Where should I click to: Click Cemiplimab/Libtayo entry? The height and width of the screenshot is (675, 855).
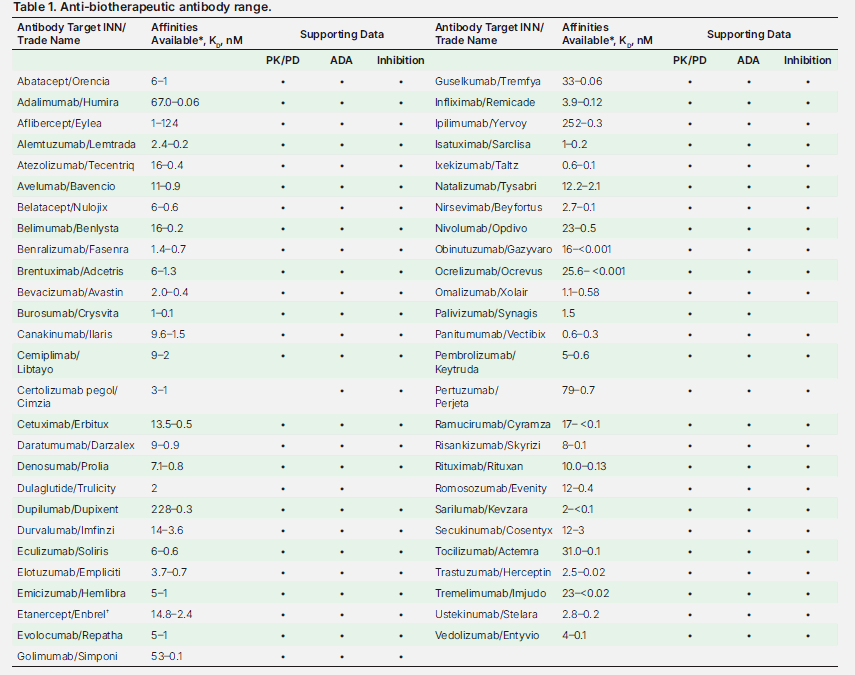(x=49, y=362)
